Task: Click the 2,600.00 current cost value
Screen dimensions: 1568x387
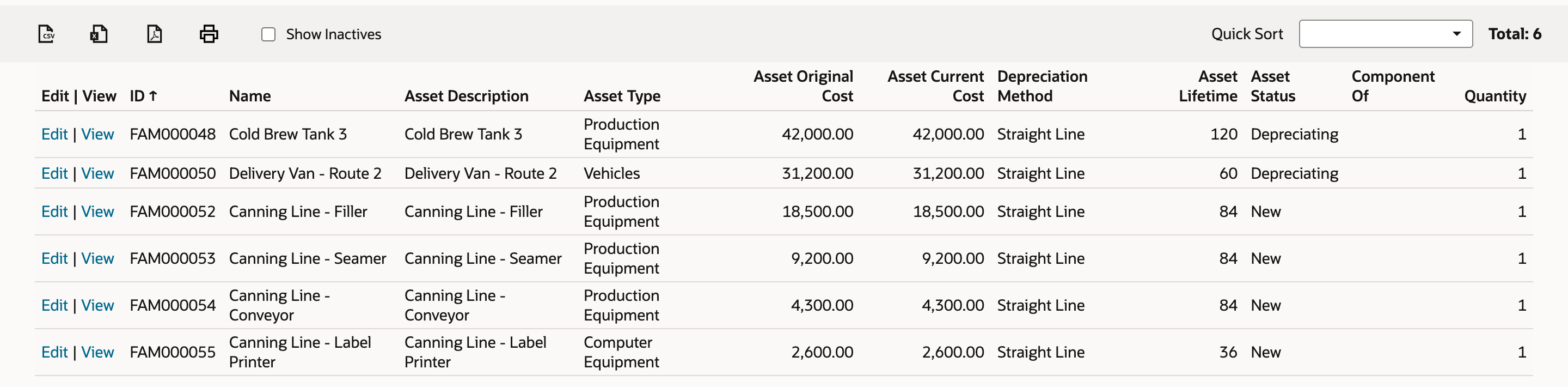Action: [953, 352]
